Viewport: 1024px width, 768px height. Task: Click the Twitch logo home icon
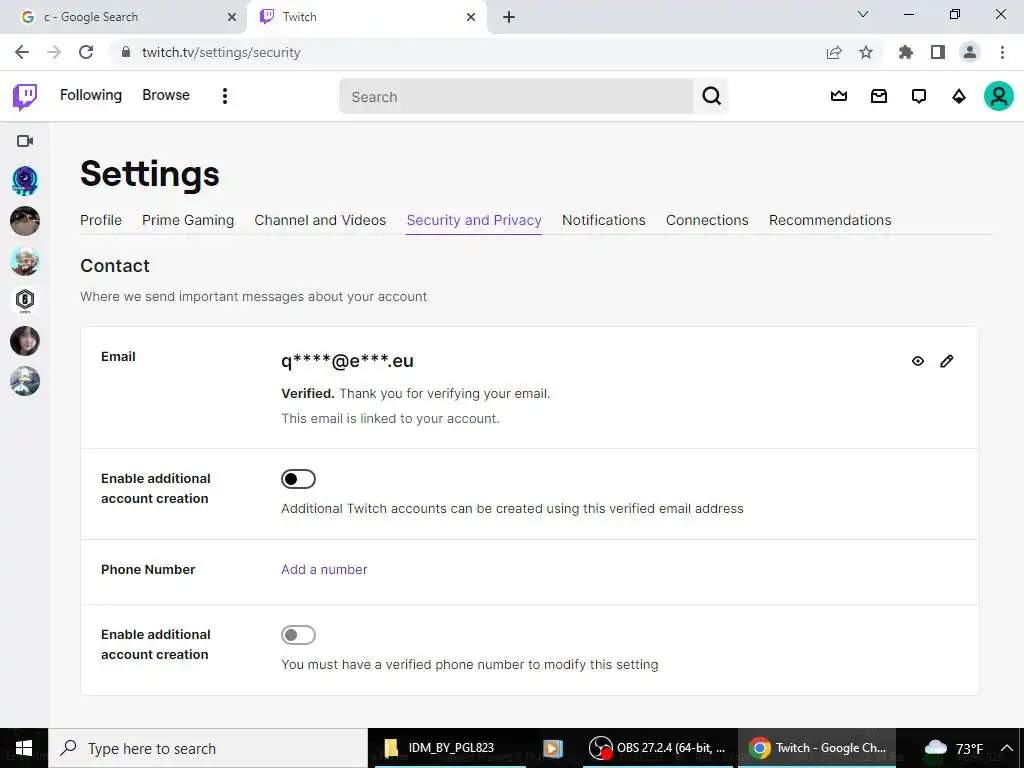25,97
